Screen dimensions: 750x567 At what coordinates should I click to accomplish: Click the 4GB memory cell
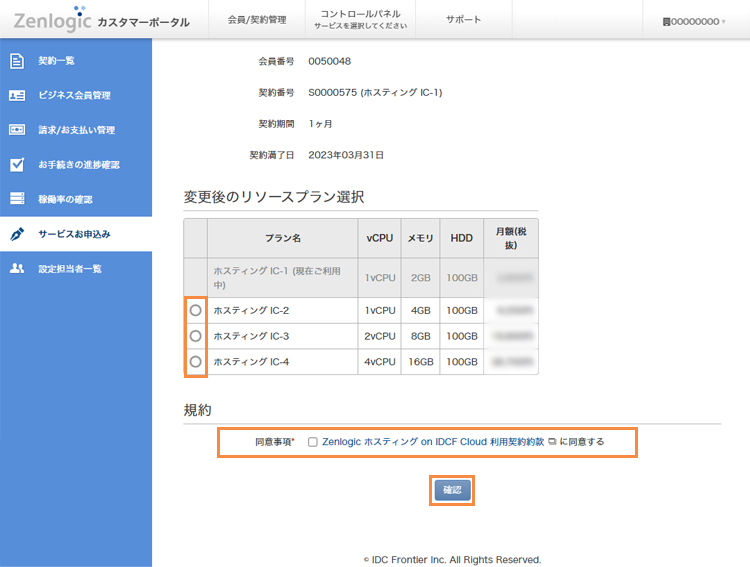tap(420, 311)
